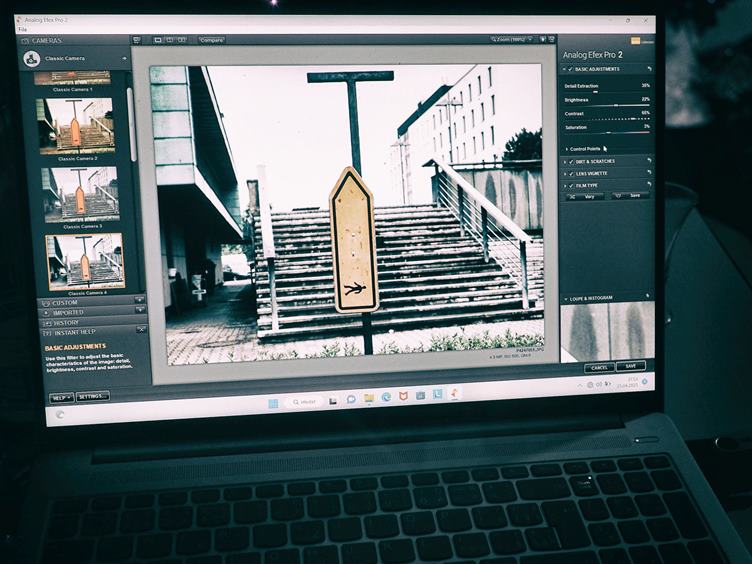Screen dimensions: 752x564
Task: Uncheck the Dirt & Scratches checkbox
Action: tap(571, 162)
